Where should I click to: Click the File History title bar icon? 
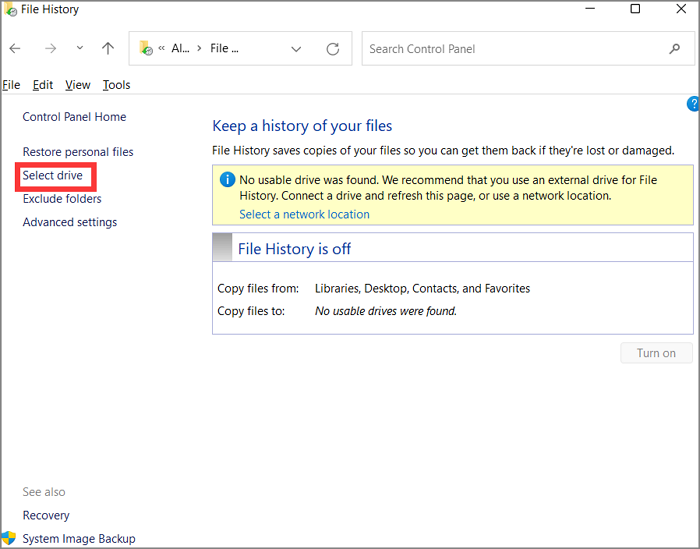pos(10,10)
